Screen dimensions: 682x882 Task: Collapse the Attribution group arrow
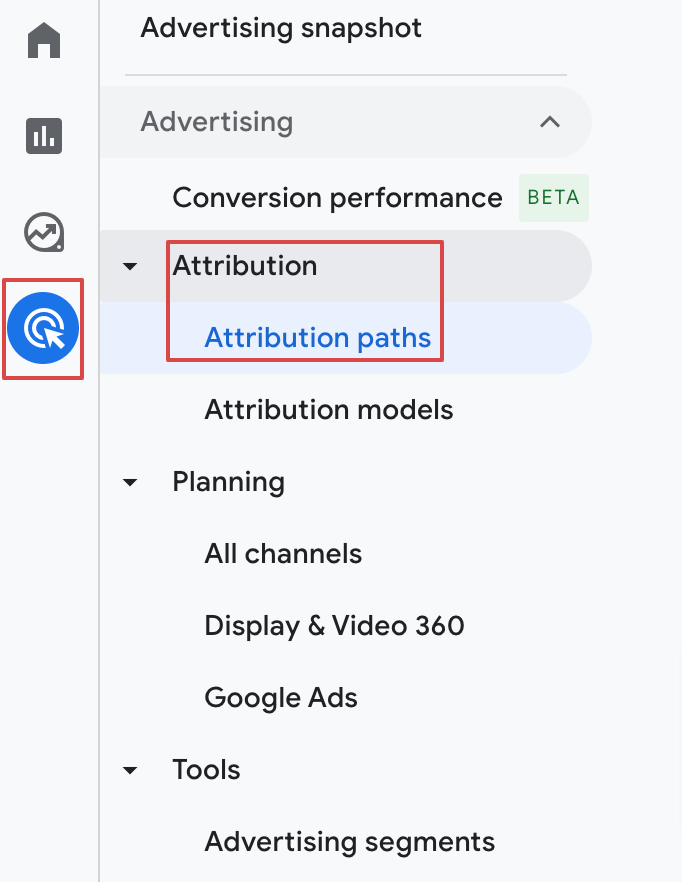[x=130, y=266]
